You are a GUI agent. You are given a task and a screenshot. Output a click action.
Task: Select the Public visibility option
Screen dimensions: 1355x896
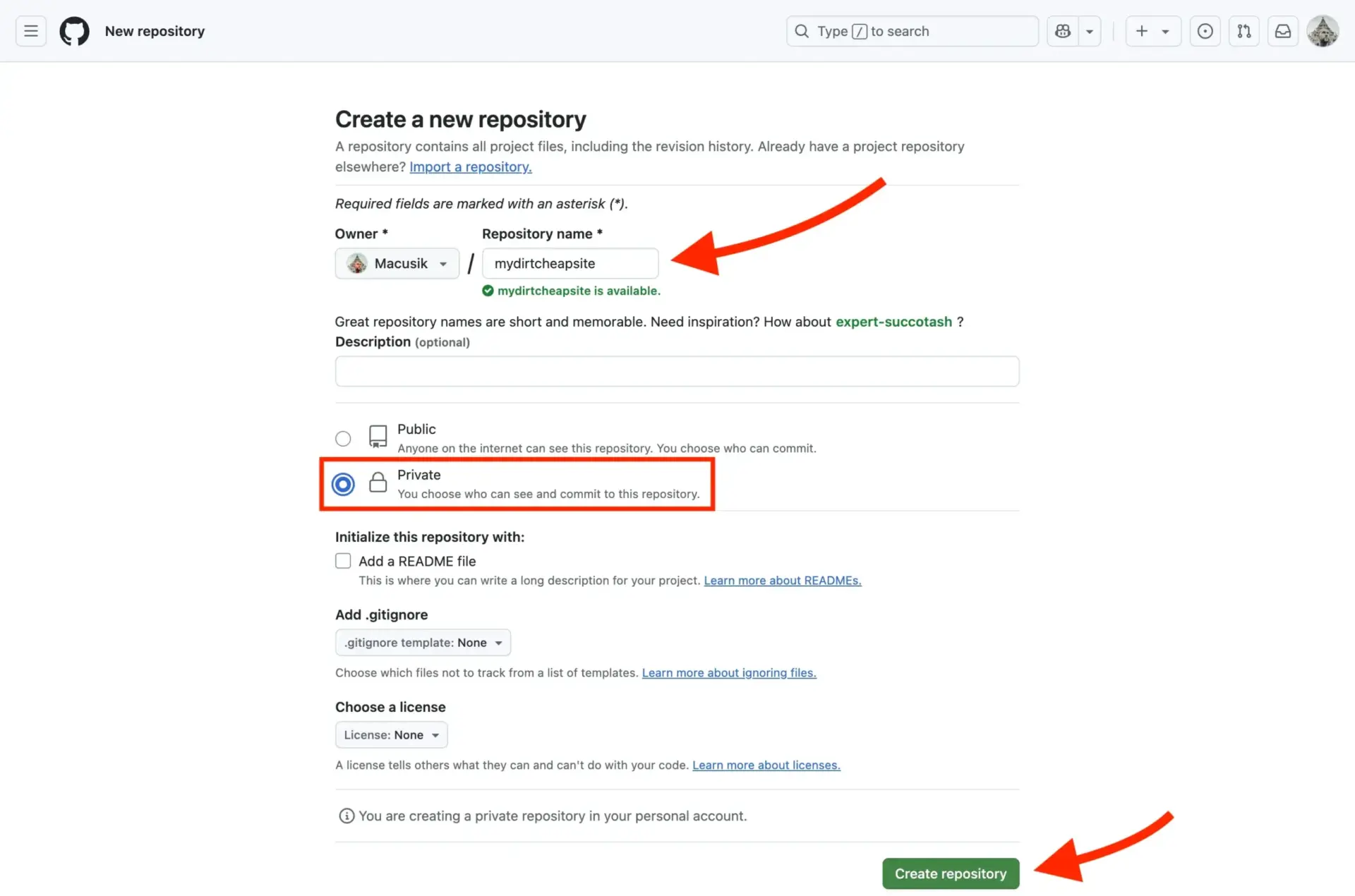[x=343, y=439]
